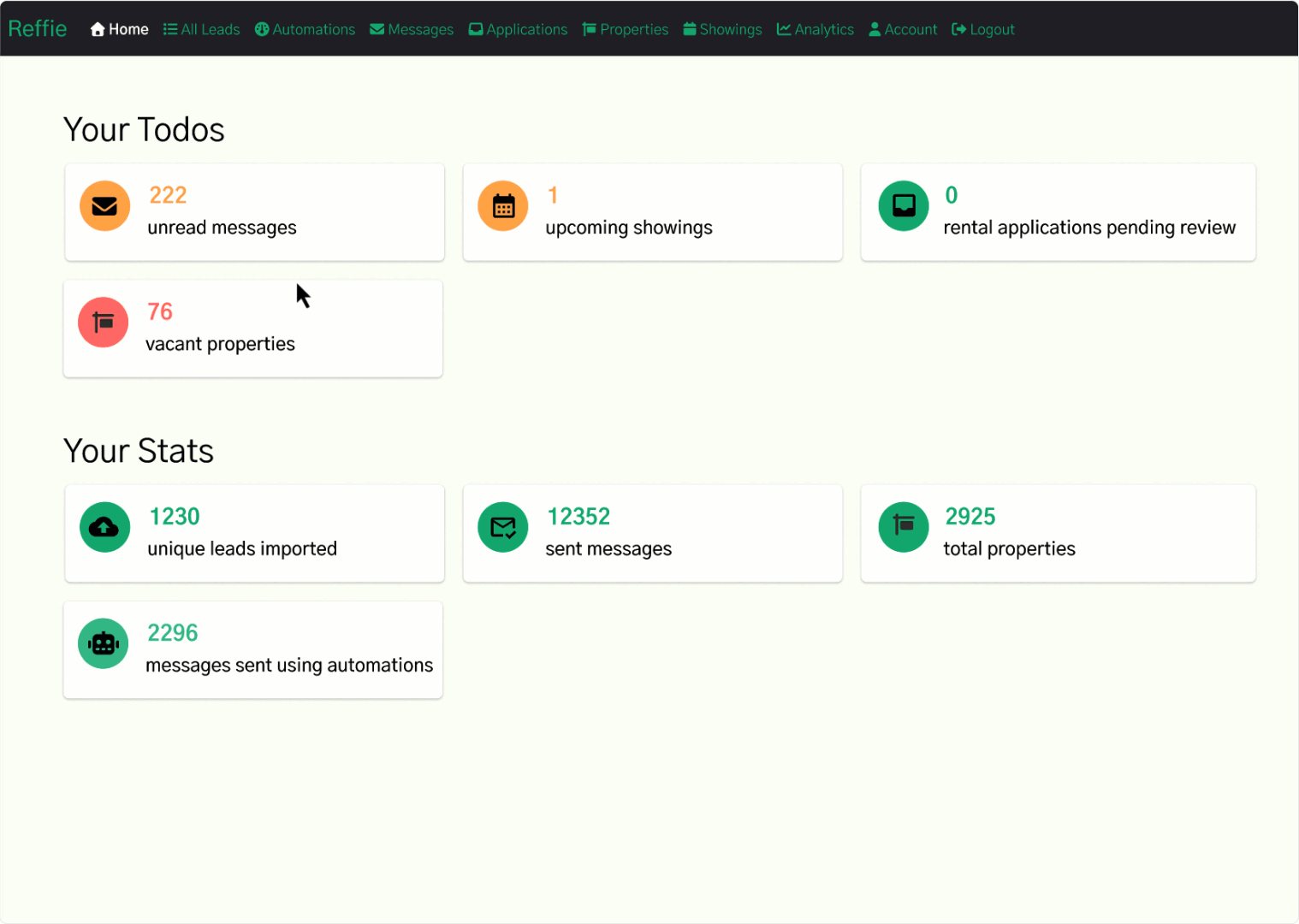
Task: Select Showings in the navigation bar
Action: pyautogui.click(x=722, y=29)
